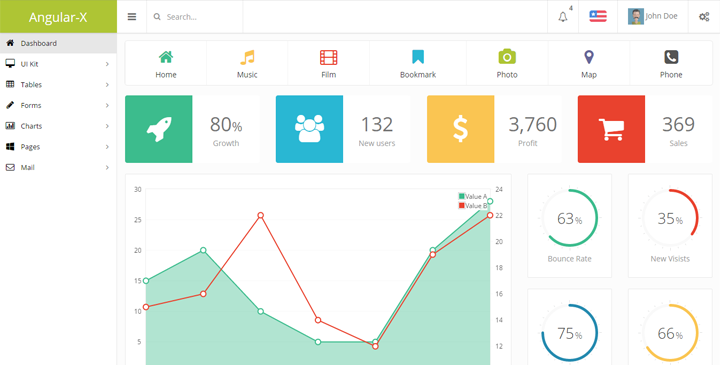
Task: Expand the UI Kit chevron
Action: (107, 64)
